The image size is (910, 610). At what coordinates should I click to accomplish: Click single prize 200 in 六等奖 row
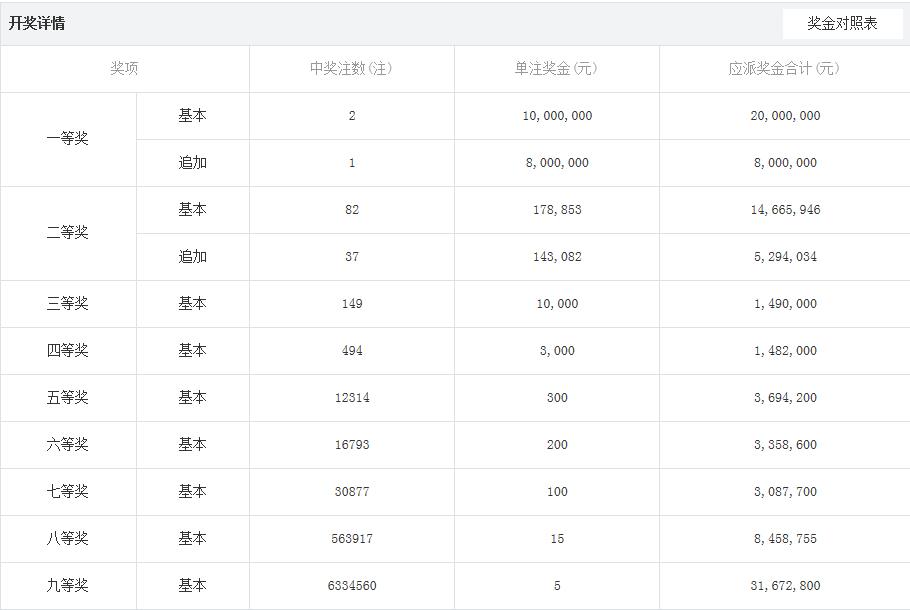click(557, 445)
